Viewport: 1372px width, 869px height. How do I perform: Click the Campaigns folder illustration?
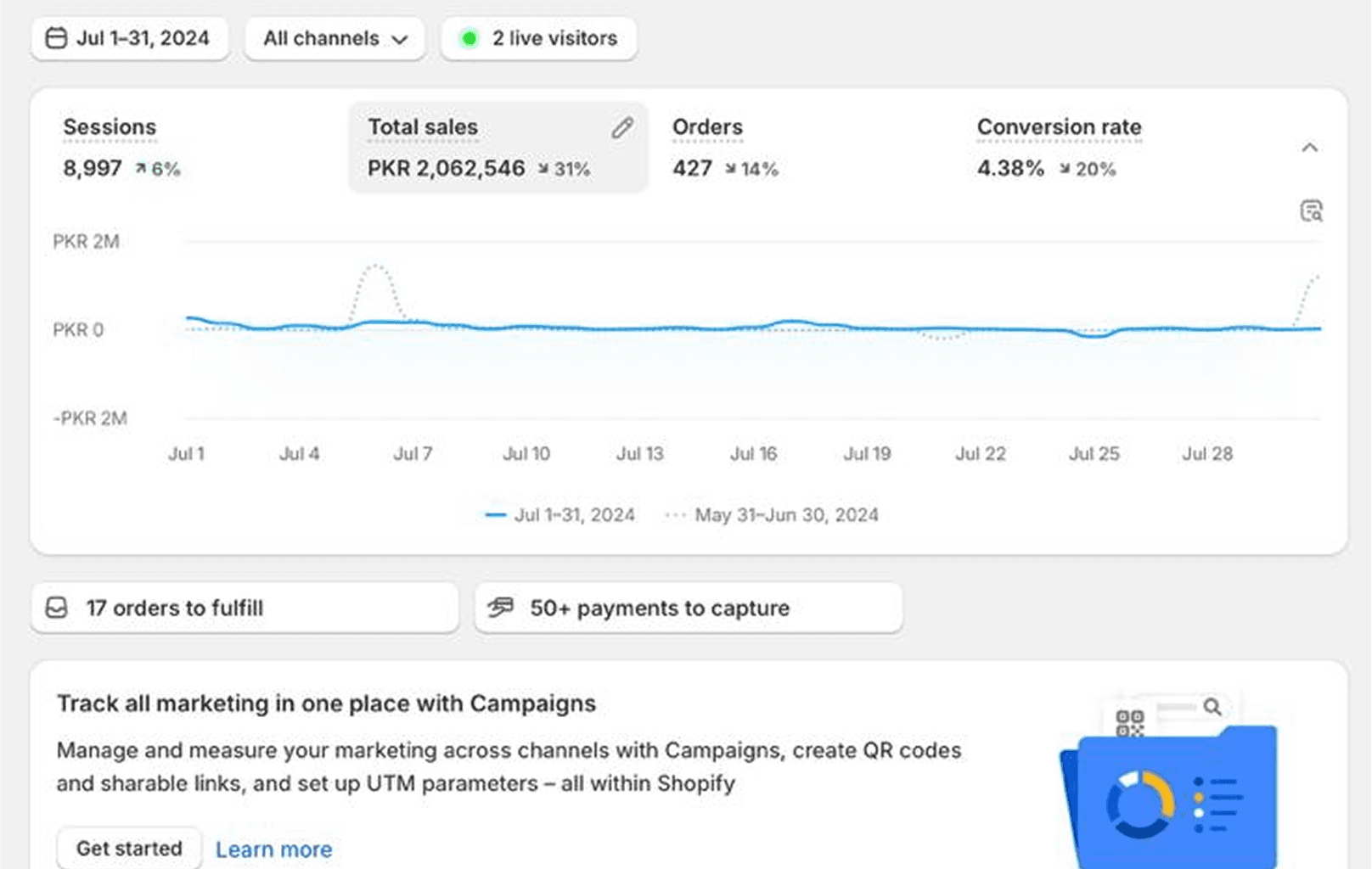1170,785
